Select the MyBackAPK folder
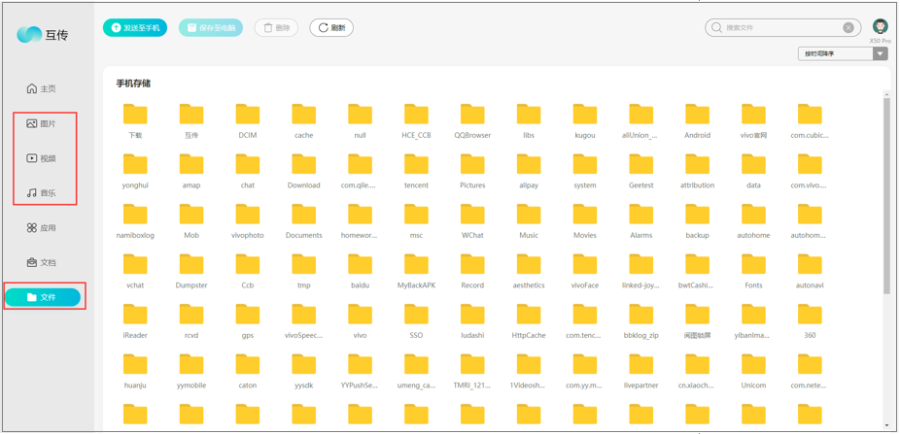Screen dimensions: 900x434 (417, 270)
